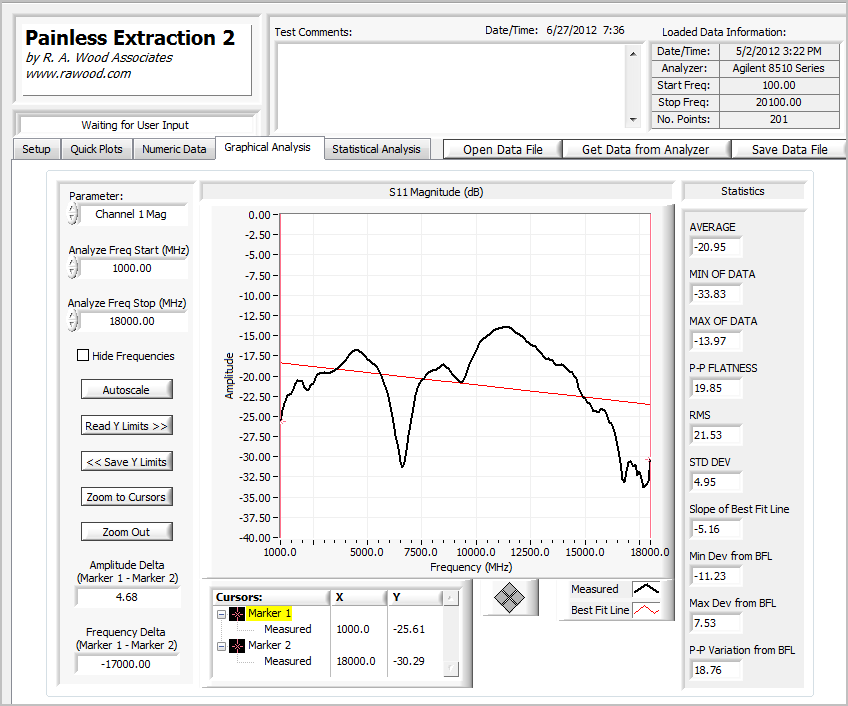This screenshot has width=848, height=706.
Task: Click the MAX OF DATA value -13.97
Action: click(716, 341)
